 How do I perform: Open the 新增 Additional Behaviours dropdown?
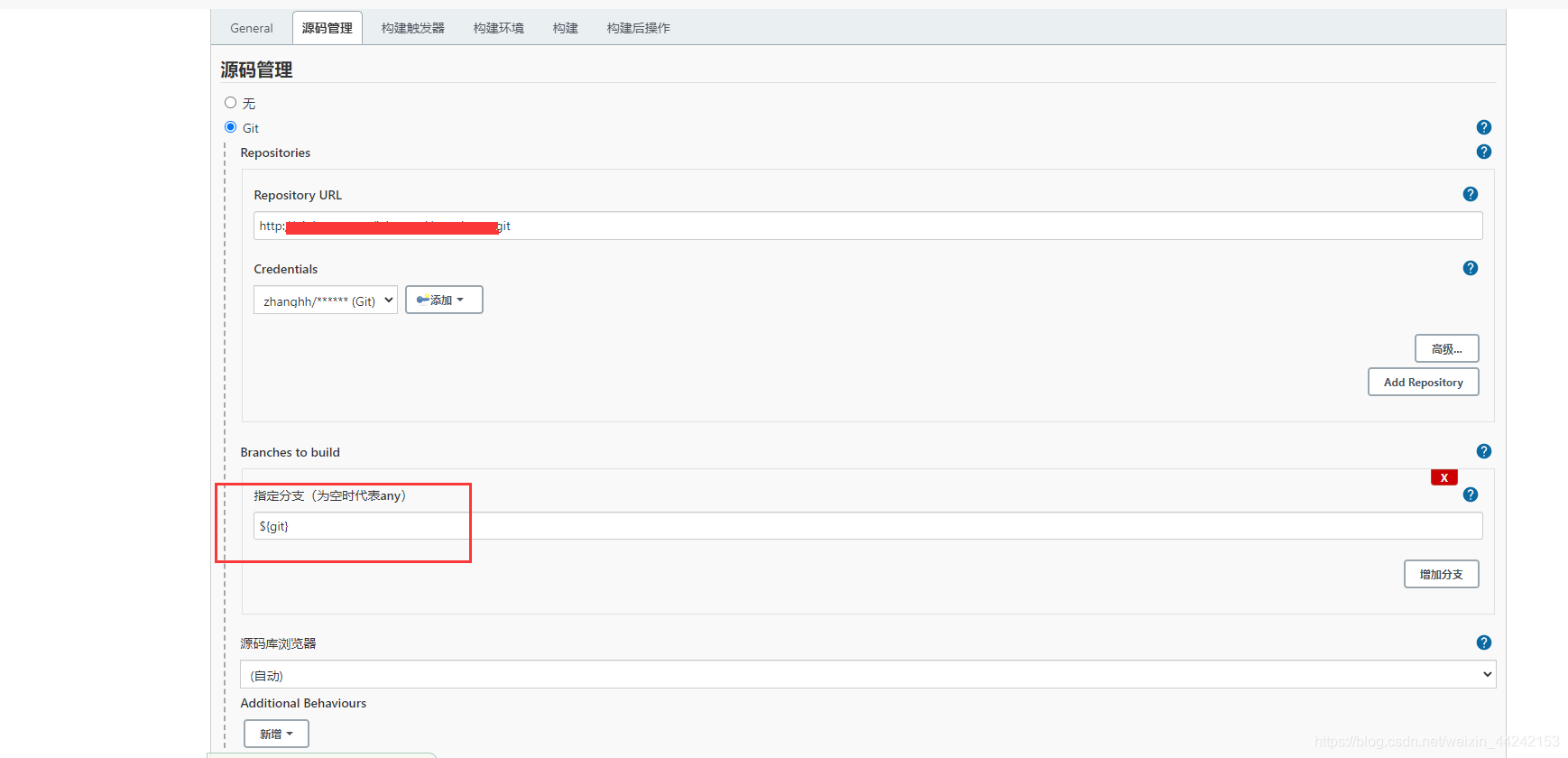[276, 734]
